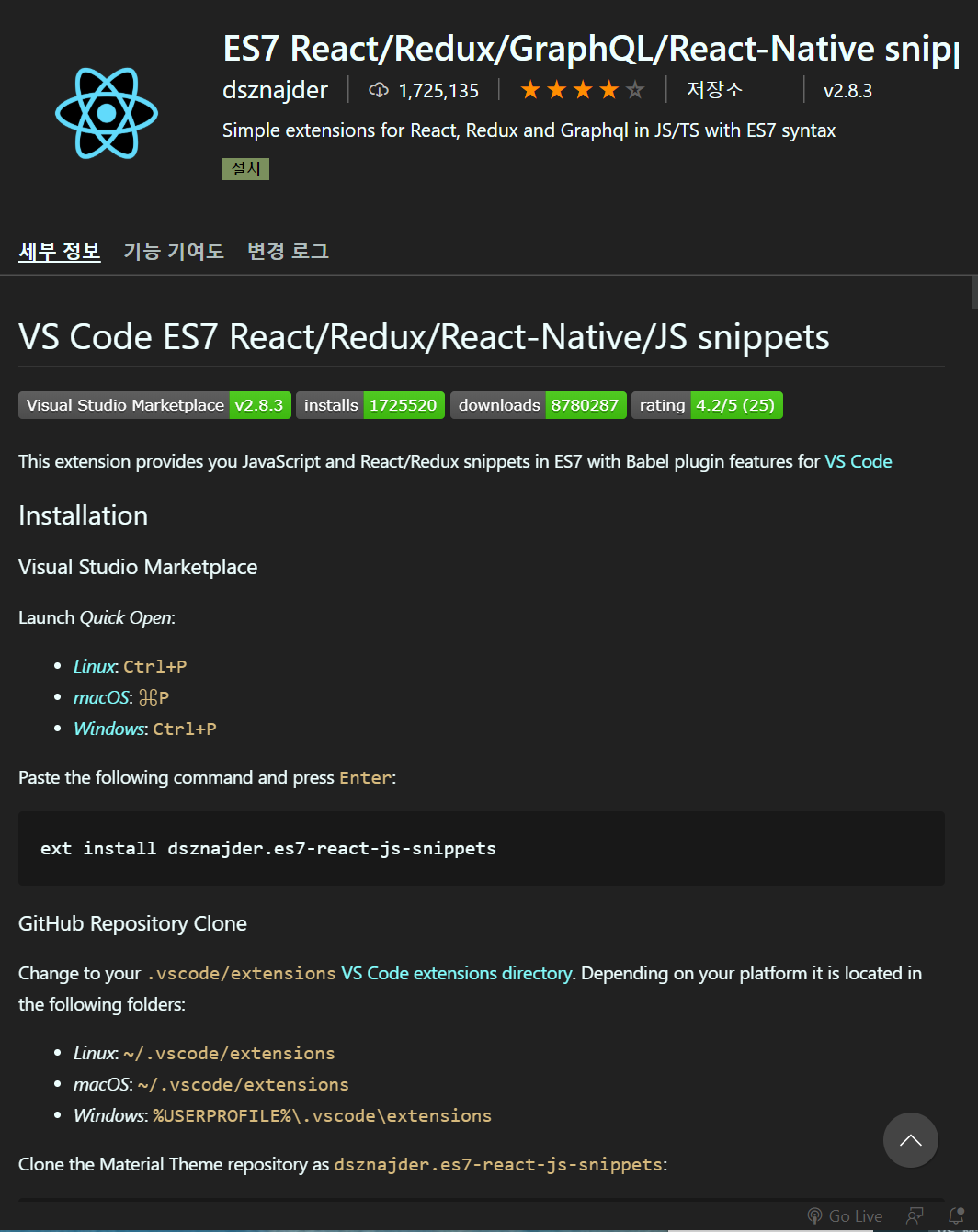Click the 'Launch Quick Open' text

97,617
